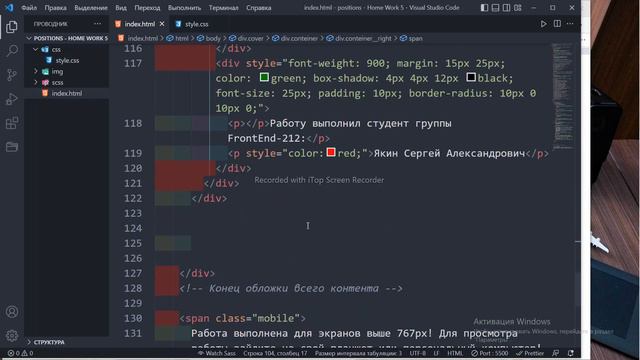Click div.conteiner__right in the breadcrumb
The image size is (640, 360).
coord(363,38)
